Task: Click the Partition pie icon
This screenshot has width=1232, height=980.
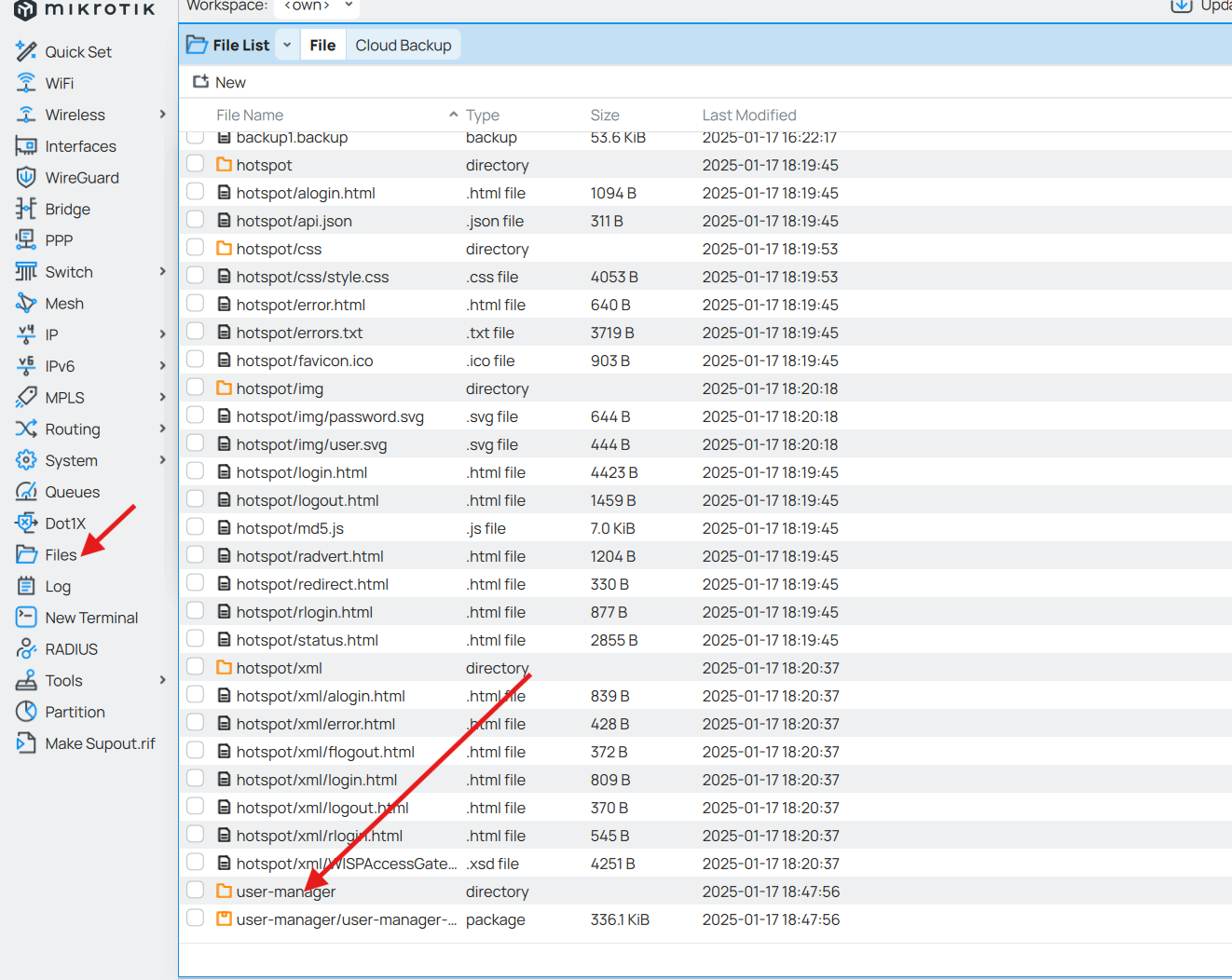Action: [26, 712]
